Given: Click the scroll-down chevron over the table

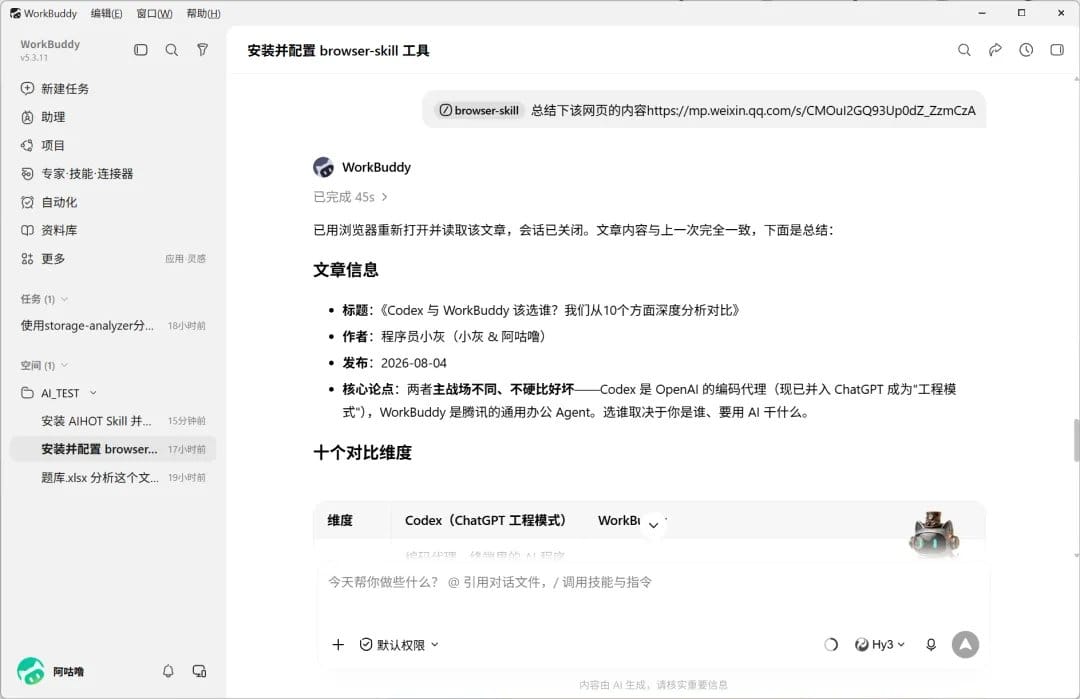Looking at the screenshot, I should (x=654, y=525).
